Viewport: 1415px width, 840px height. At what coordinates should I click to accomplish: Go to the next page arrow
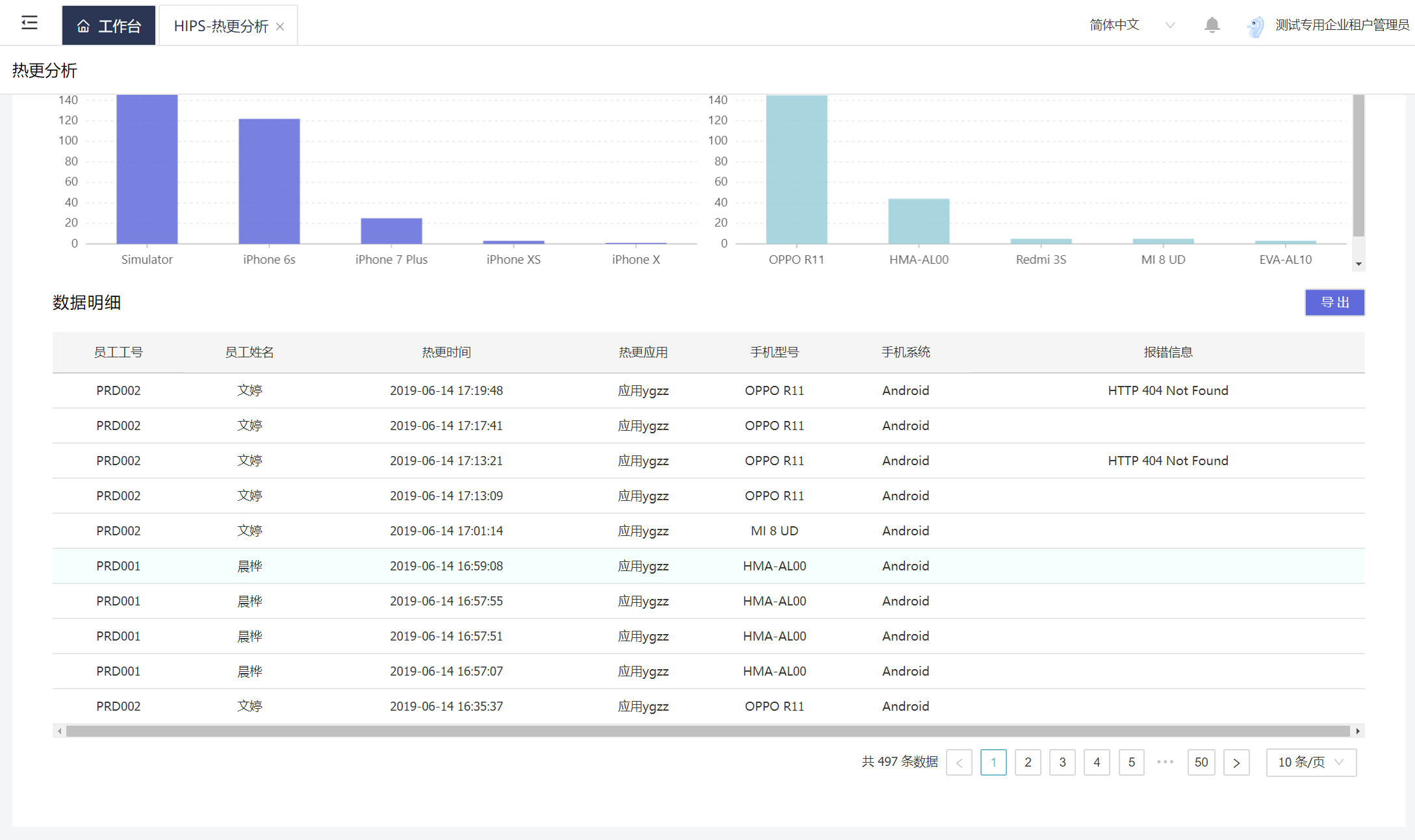[1236, 763]
